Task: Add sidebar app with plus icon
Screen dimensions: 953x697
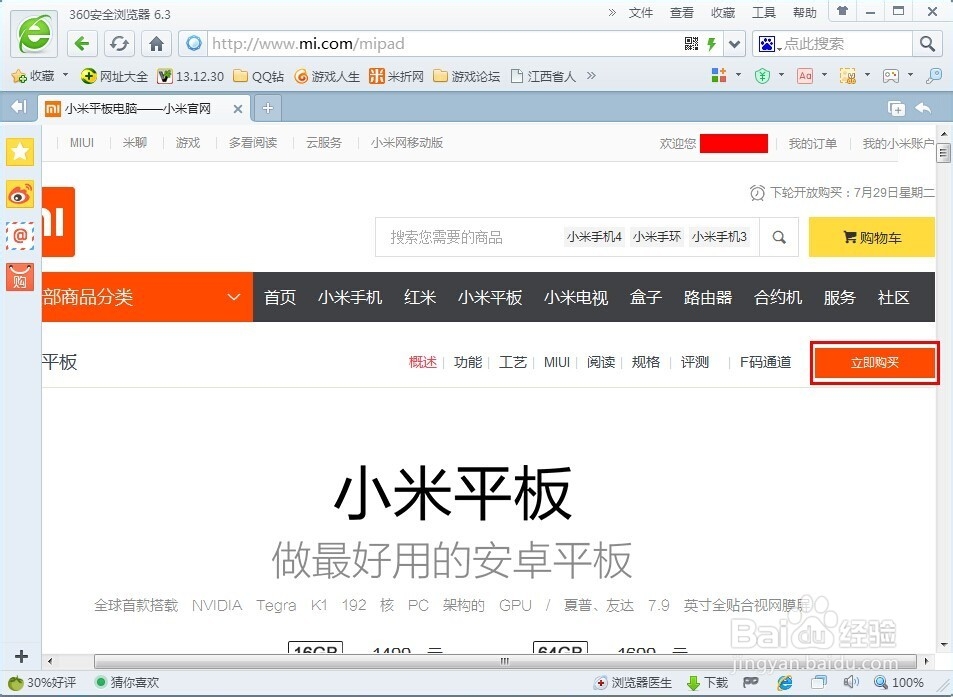Action: tap(21, 656)
